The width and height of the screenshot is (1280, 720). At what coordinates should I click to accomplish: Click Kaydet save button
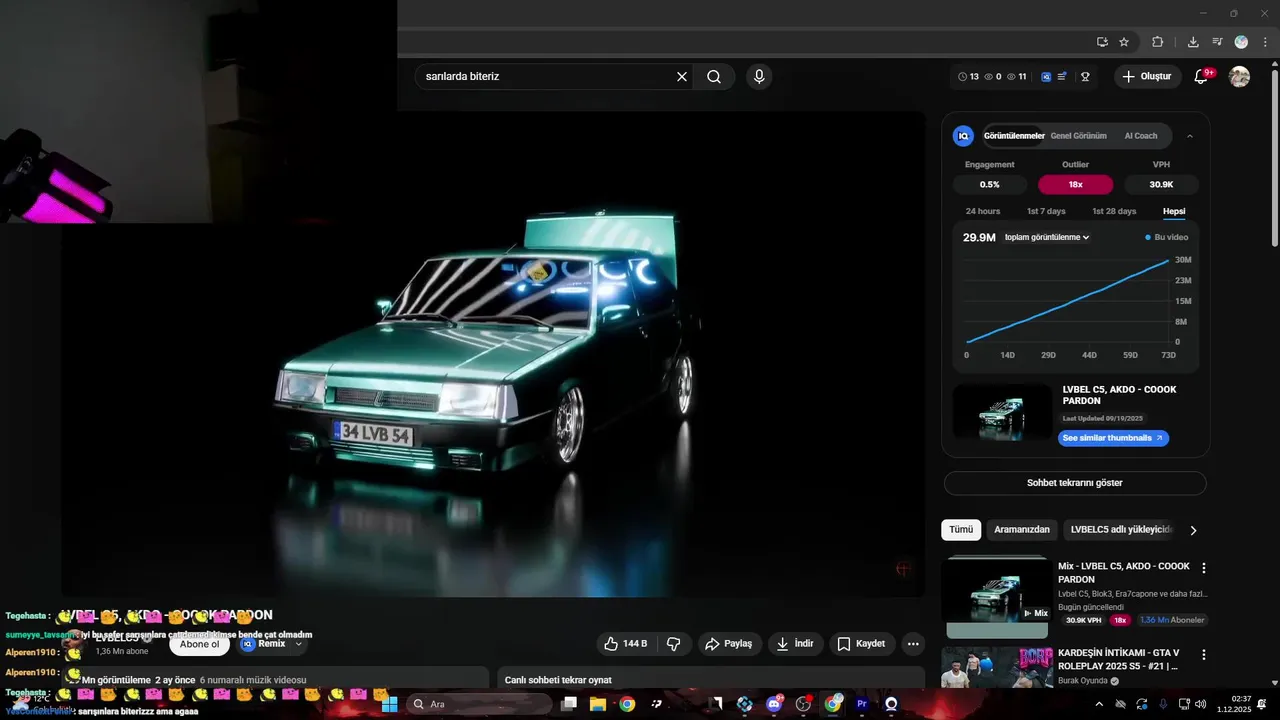point(862,643)
